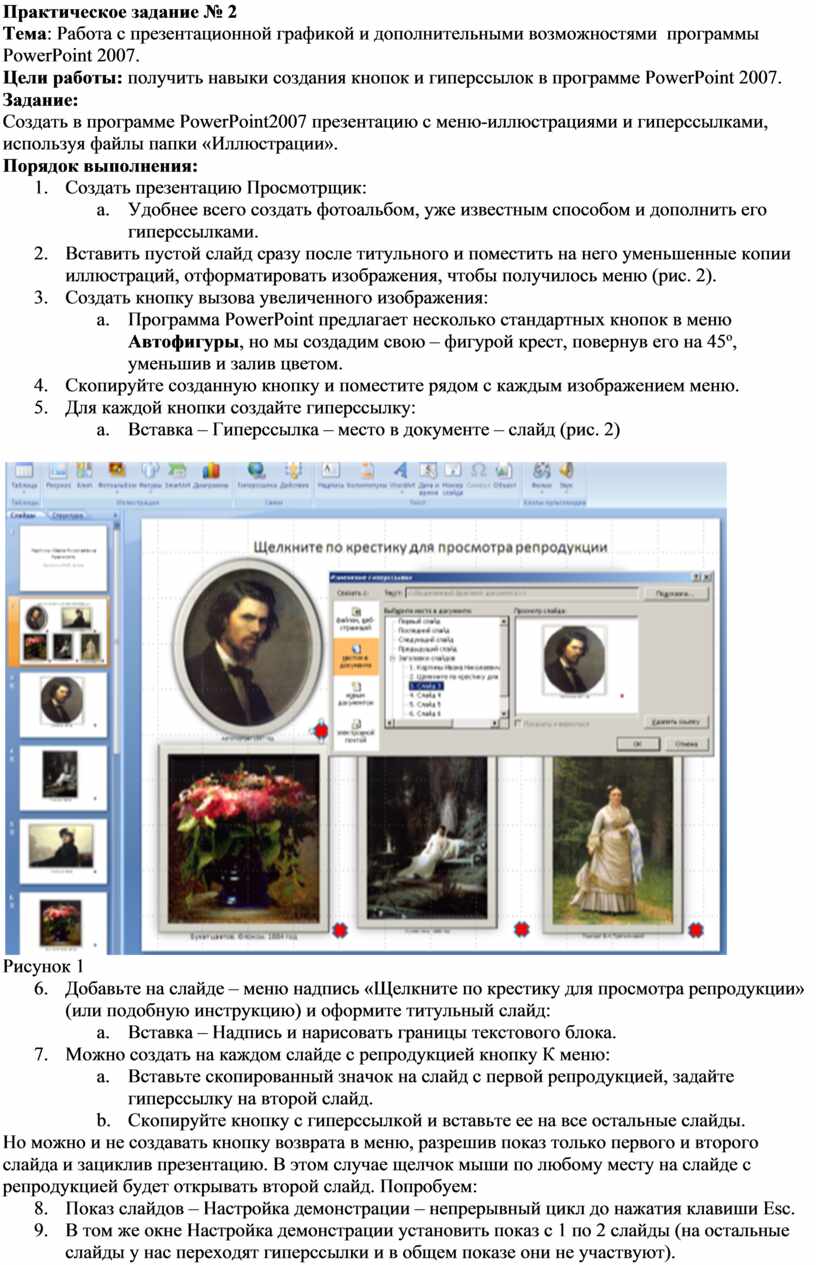Image resolution: width=816 pixels, height=1265 pixels.
Task: Open the Фигуры shapes gallery
Action: pyautogui.click(x=152, y=476)
